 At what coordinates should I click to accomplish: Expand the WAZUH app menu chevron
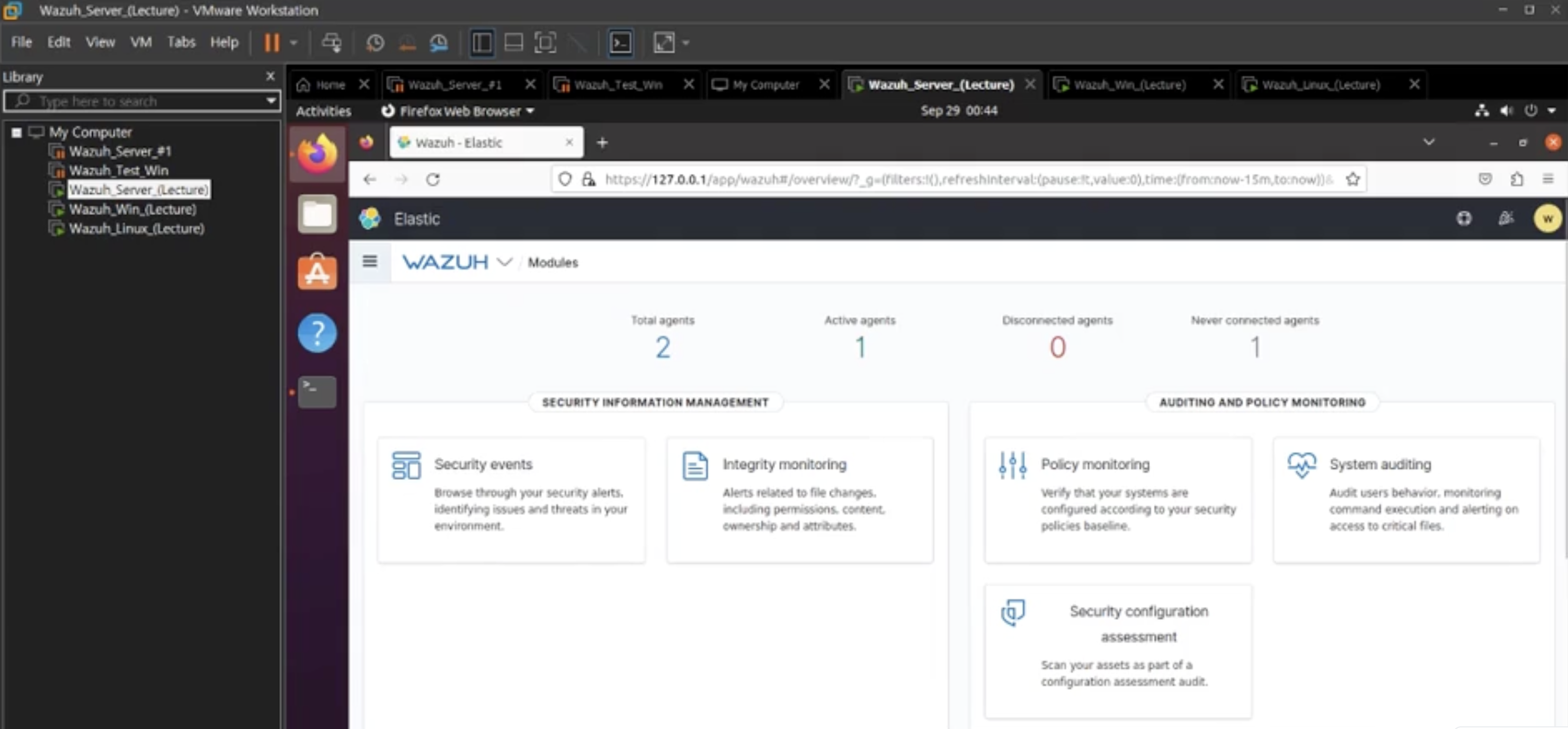click(504, 262)
